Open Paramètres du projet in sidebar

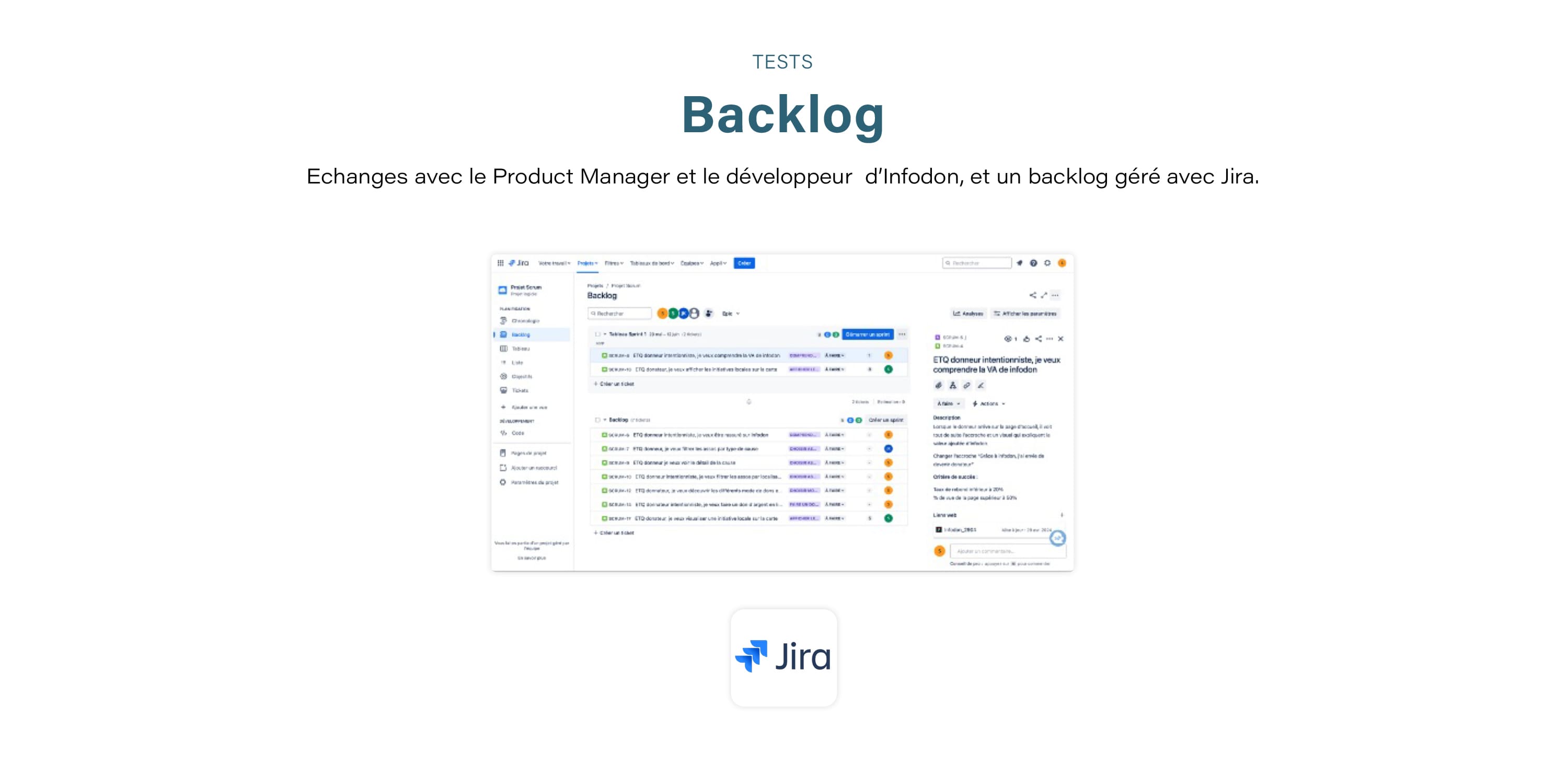529,482
